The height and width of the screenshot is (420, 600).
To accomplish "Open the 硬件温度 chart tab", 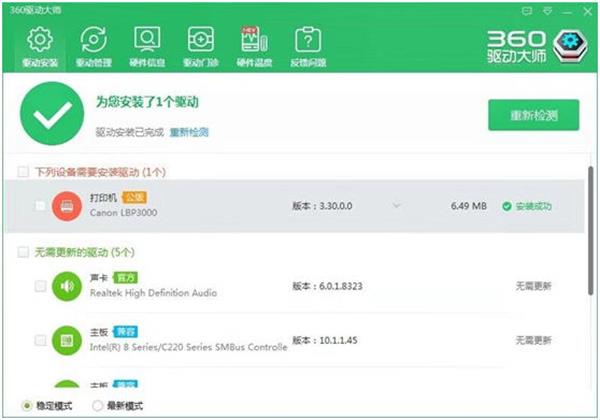I will pos(254,47).
